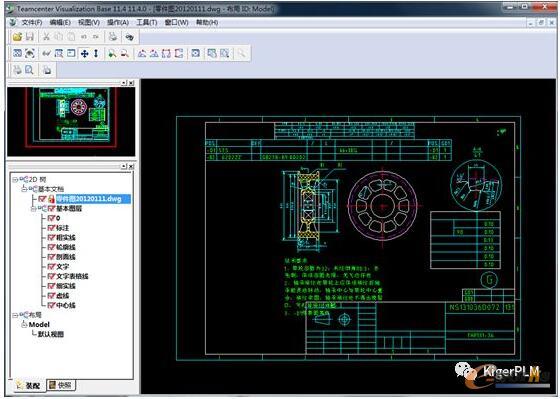Collapse the 2D 树 root node
Screen dimensions: 560x399
15,179
